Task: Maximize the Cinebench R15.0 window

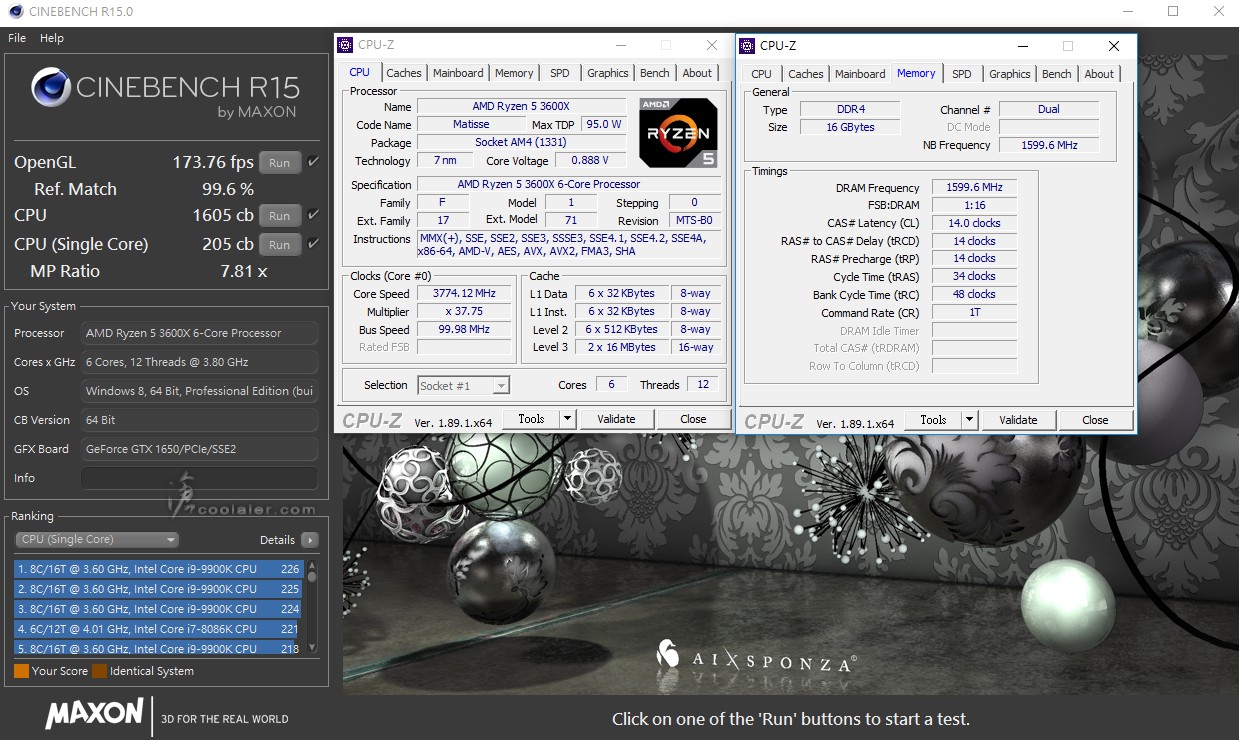Action: pos(1173,12)
